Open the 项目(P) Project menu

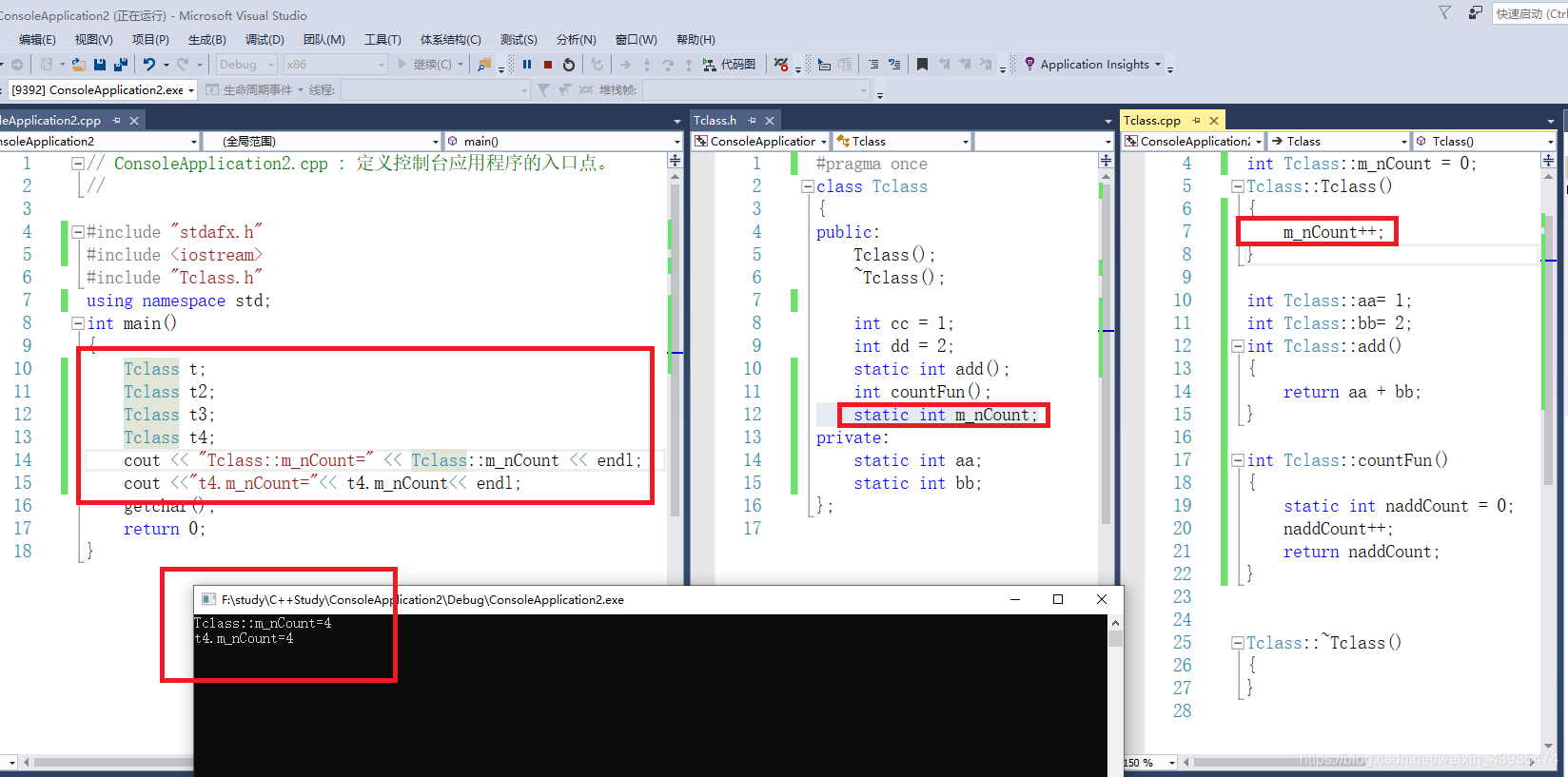click(150, 39)
